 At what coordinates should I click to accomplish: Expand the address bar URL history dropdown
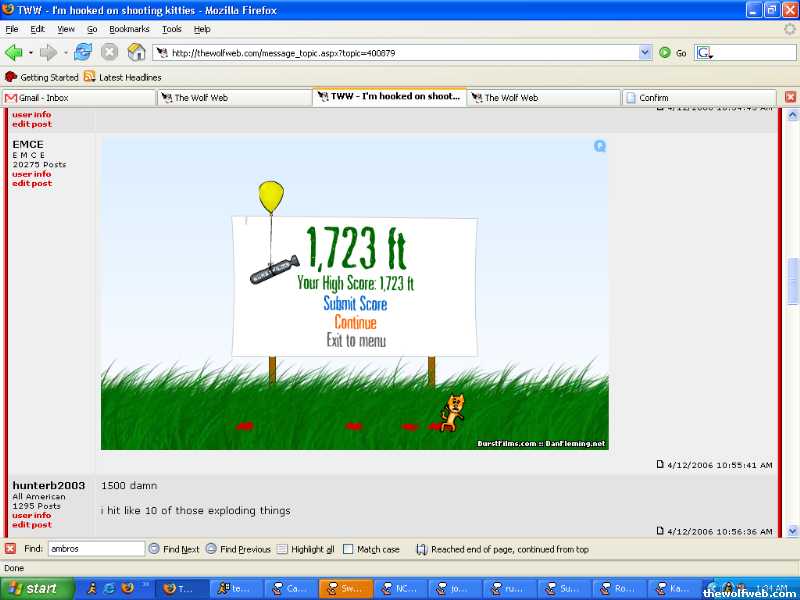click(x=645, y=52)
